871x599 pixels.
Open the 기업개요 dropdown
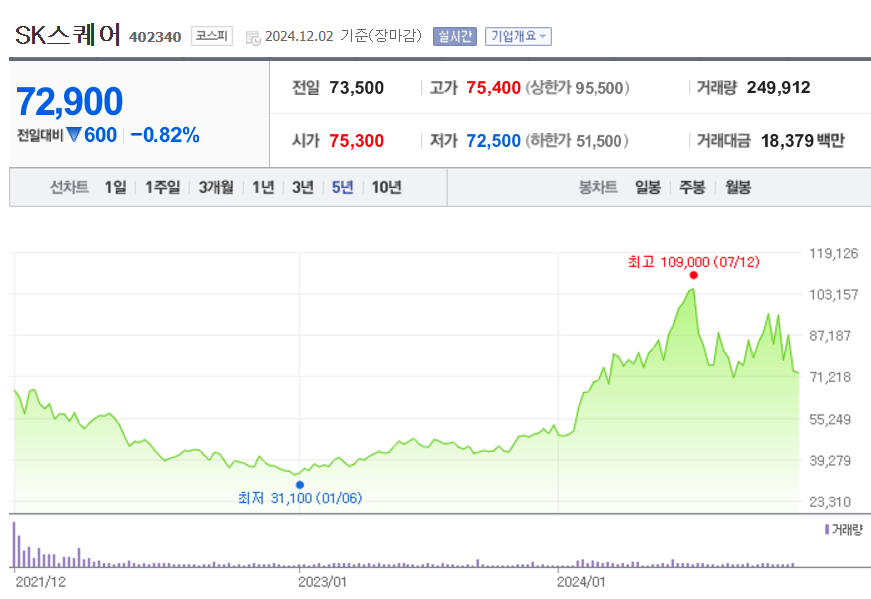pyautogui.click(x=518, y=37)
